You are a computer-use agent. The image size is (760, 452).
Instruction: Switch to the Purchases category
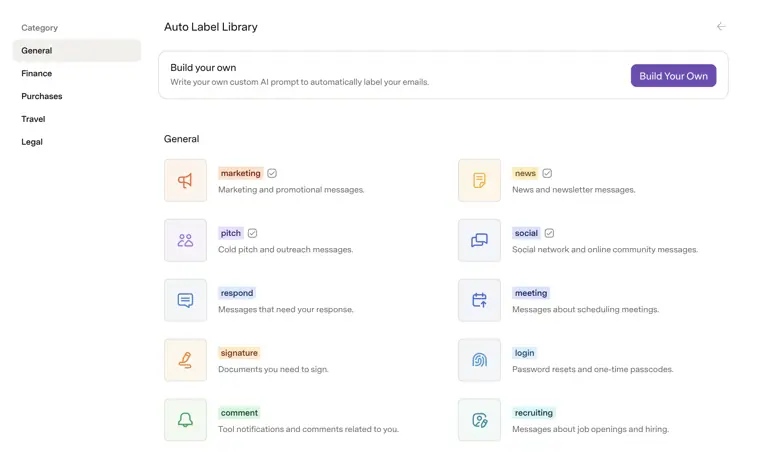(42, 96)
